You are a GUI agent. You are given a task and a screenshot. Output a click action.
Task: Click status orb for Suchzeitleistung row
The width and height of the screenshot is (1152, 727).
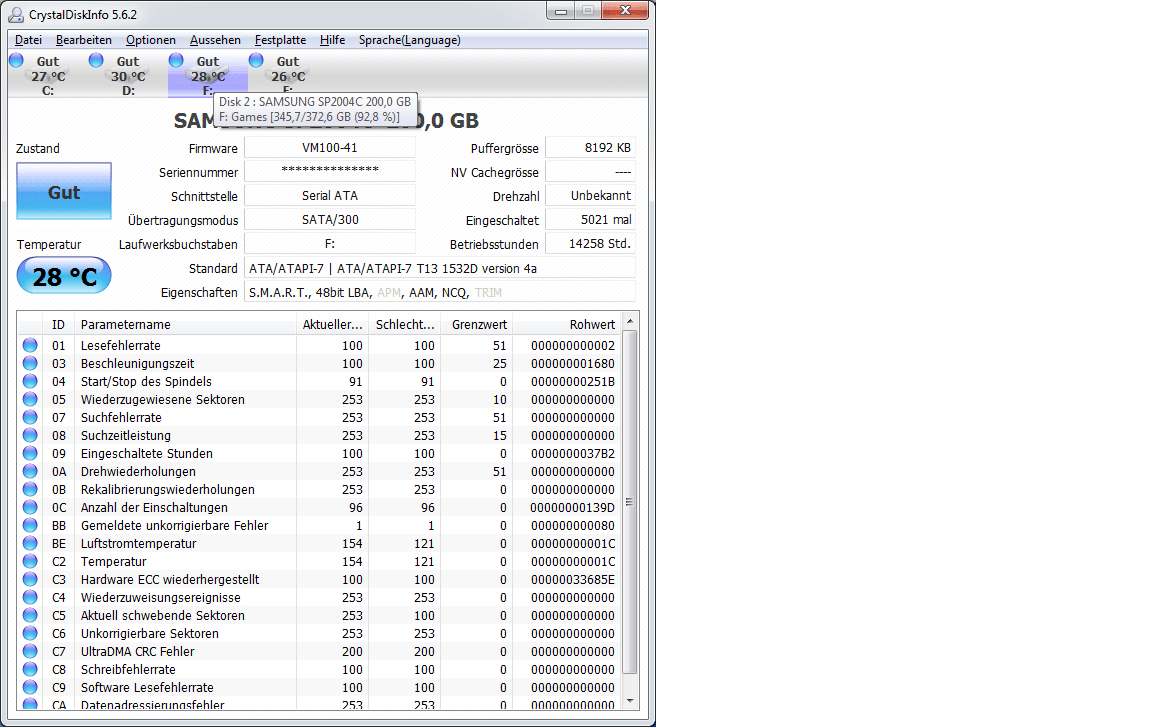click(30, 435)
